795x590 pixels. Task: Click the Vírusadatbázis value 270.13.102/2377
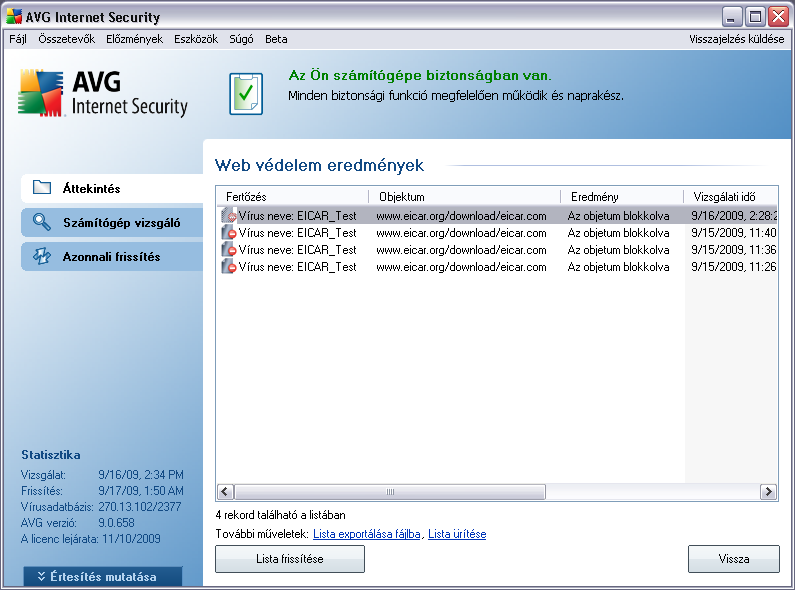[x=139, y=507]
